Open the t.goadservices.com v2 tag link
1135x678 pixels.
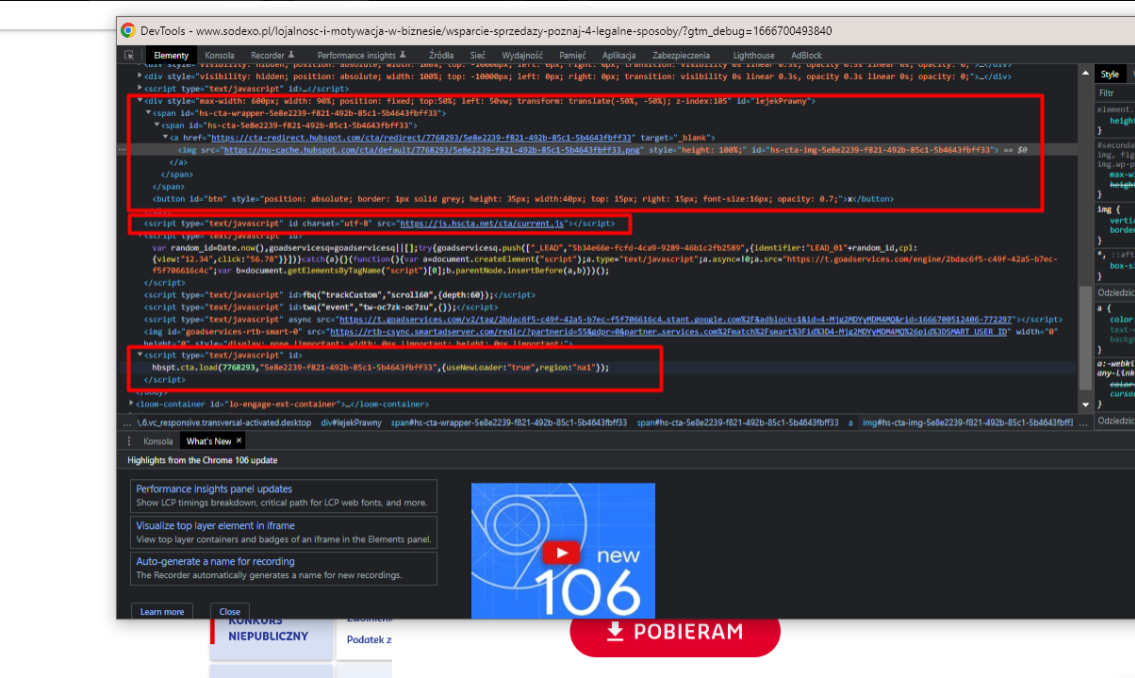point(675,319)
